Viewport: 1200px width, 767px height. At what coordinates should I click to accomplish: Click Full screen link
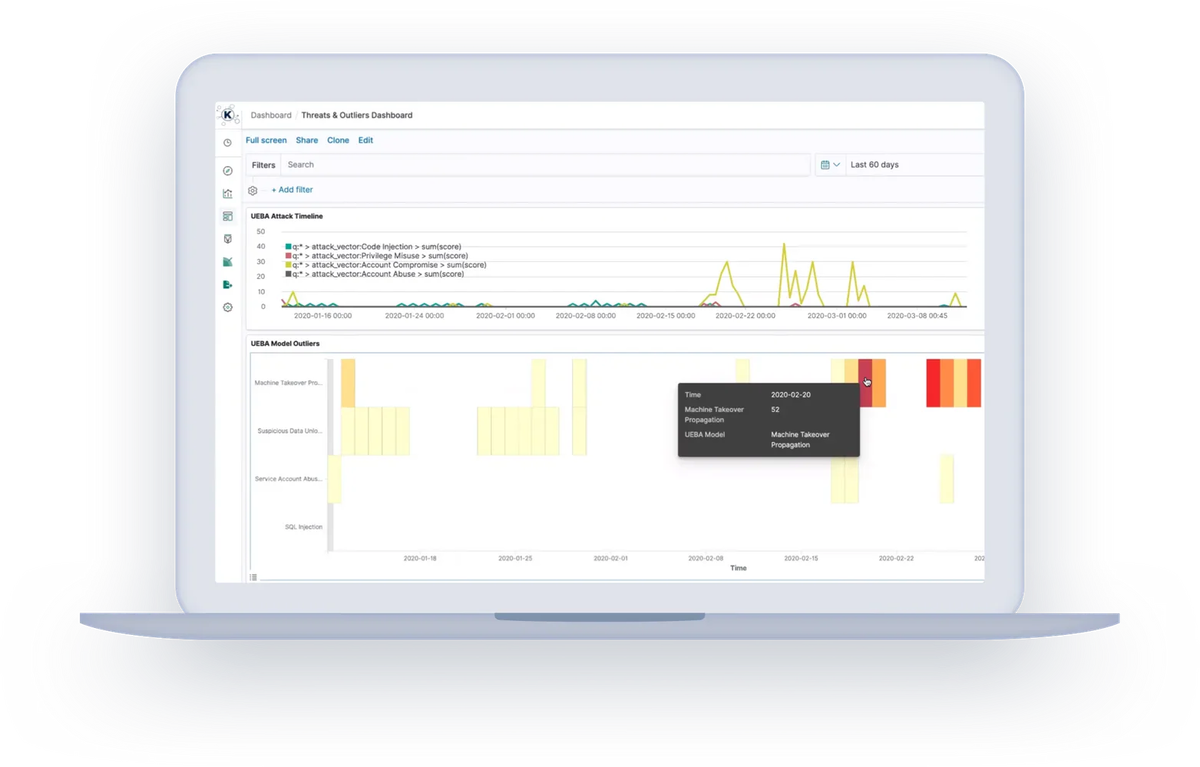pyautogui.click(x=266, y=141)
